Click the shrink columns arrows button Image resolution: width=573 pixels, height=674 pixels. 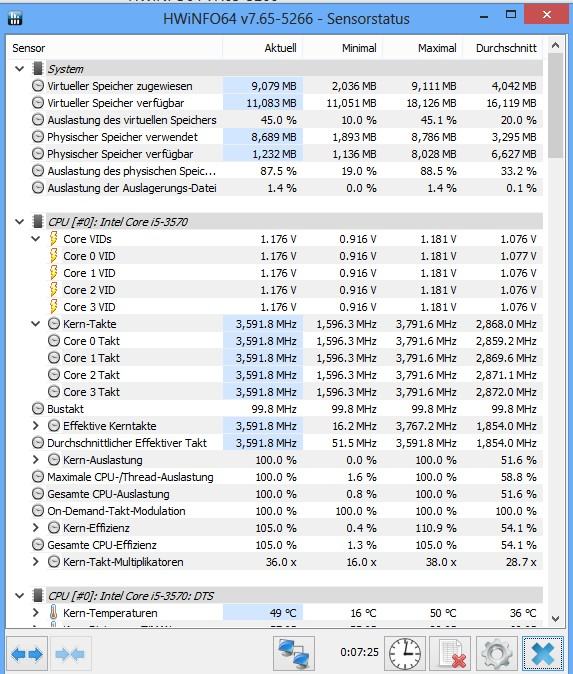(70, 654)
